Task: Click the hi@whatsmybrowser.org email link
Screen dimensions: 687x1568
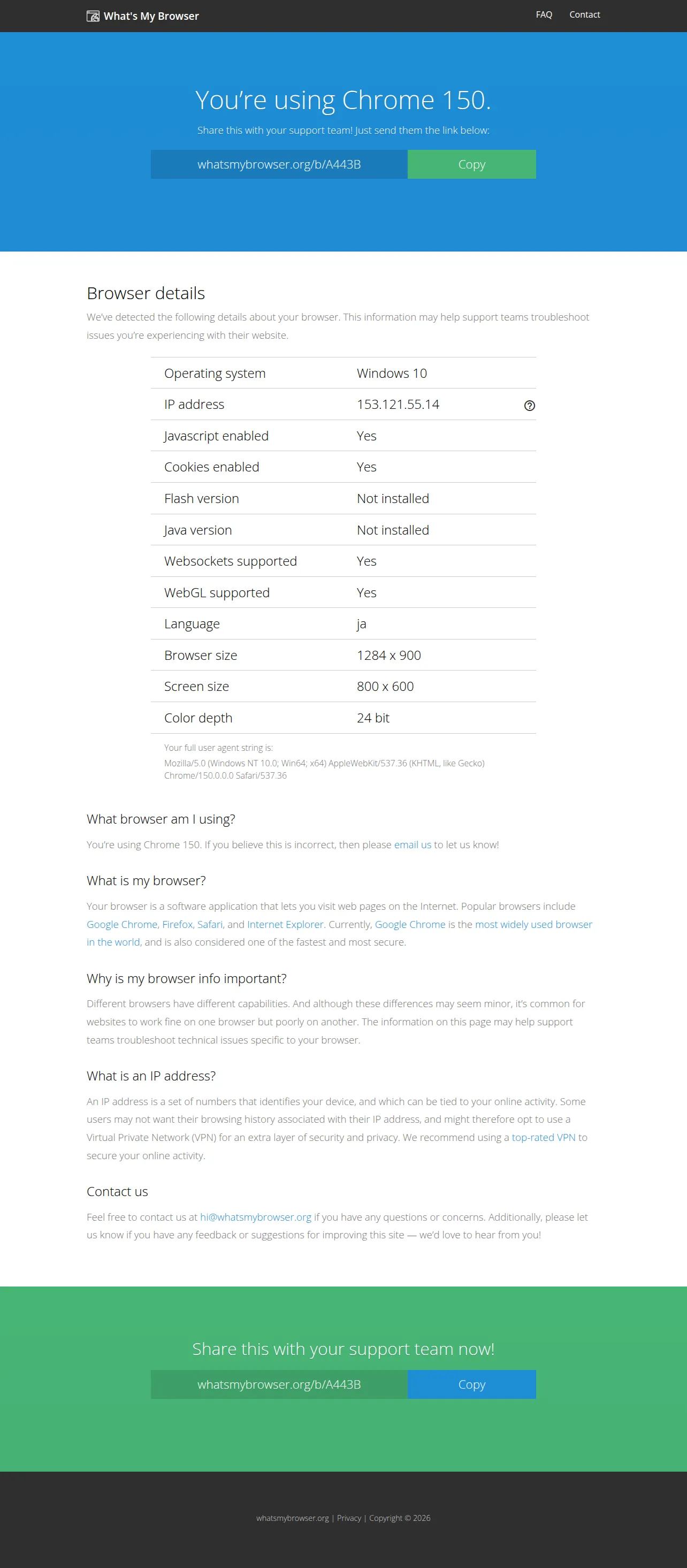Action: point(256,1217)
